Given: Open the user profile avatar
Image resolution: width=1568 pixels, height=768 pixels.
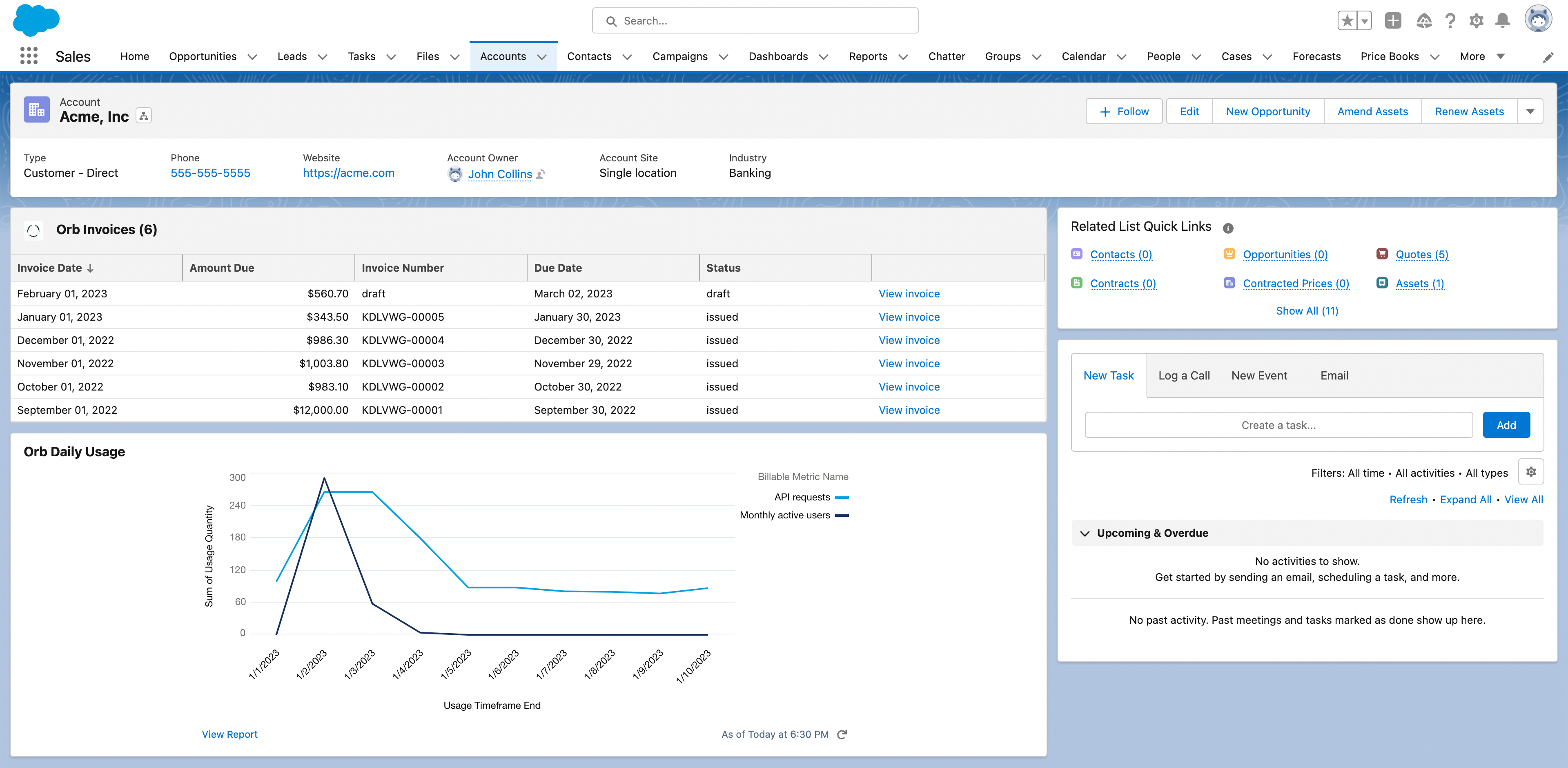Looking at the screenshot, I should pyautogui.click(x=1538, y=19).
